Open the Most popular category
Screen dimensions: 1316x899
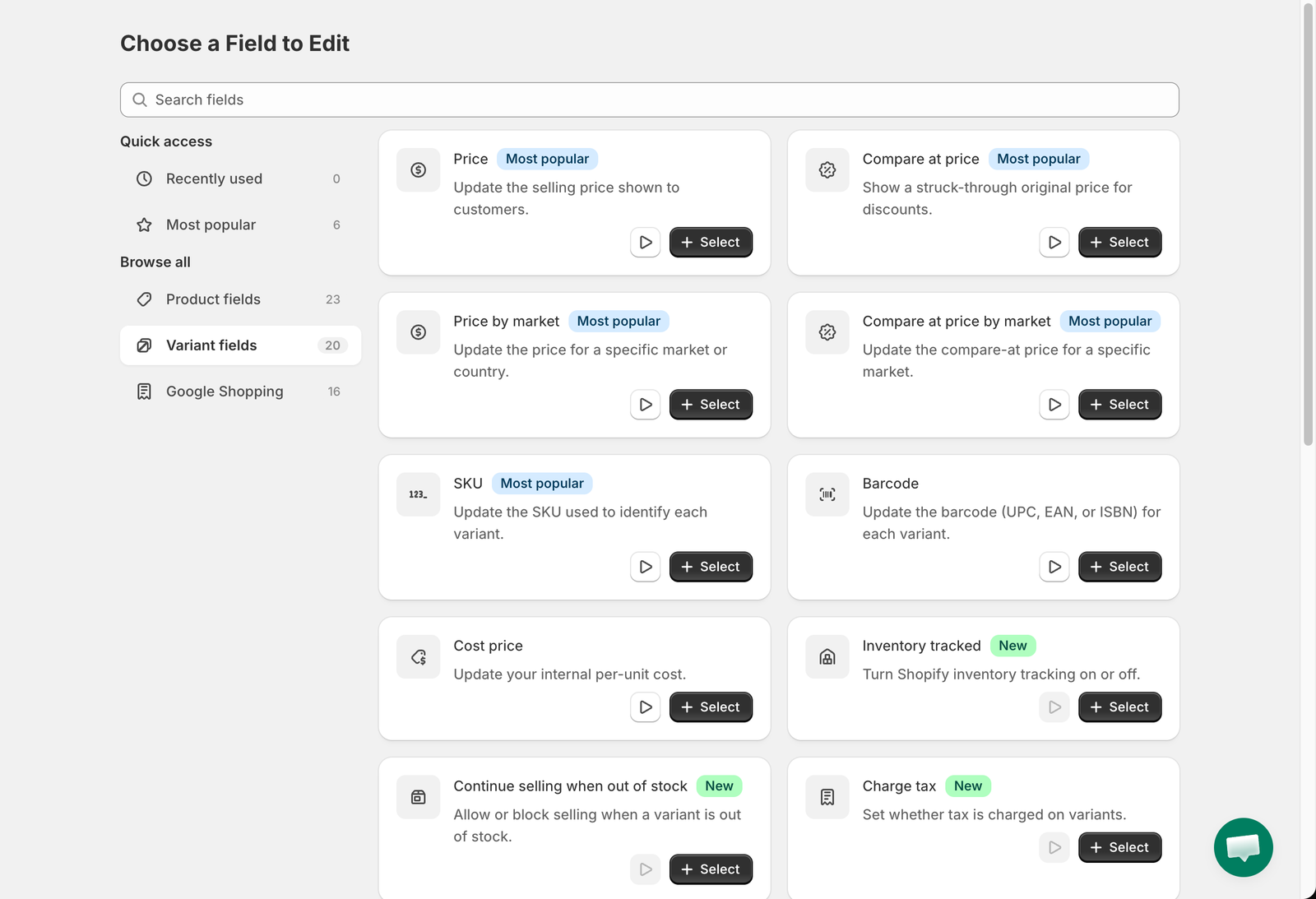pos(240,225)
